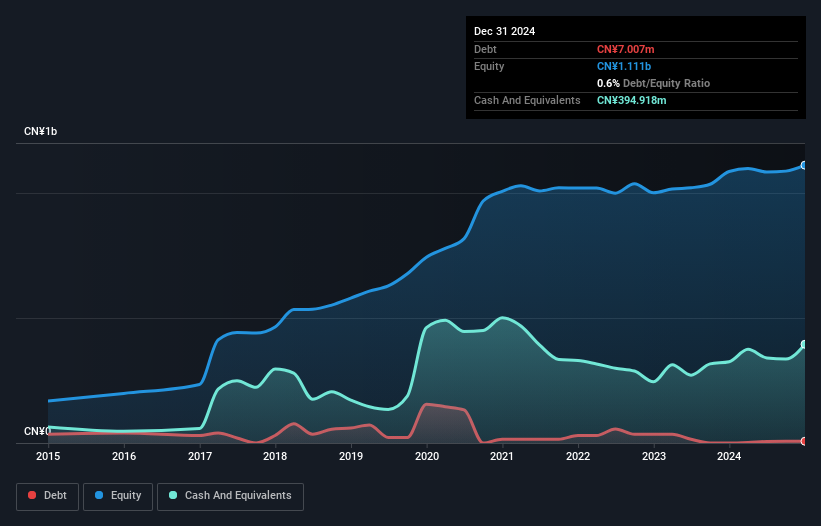The width and height of the screenshot is (821, 526).
Task: Click the 2019 x-axis label
Action: 351,456
